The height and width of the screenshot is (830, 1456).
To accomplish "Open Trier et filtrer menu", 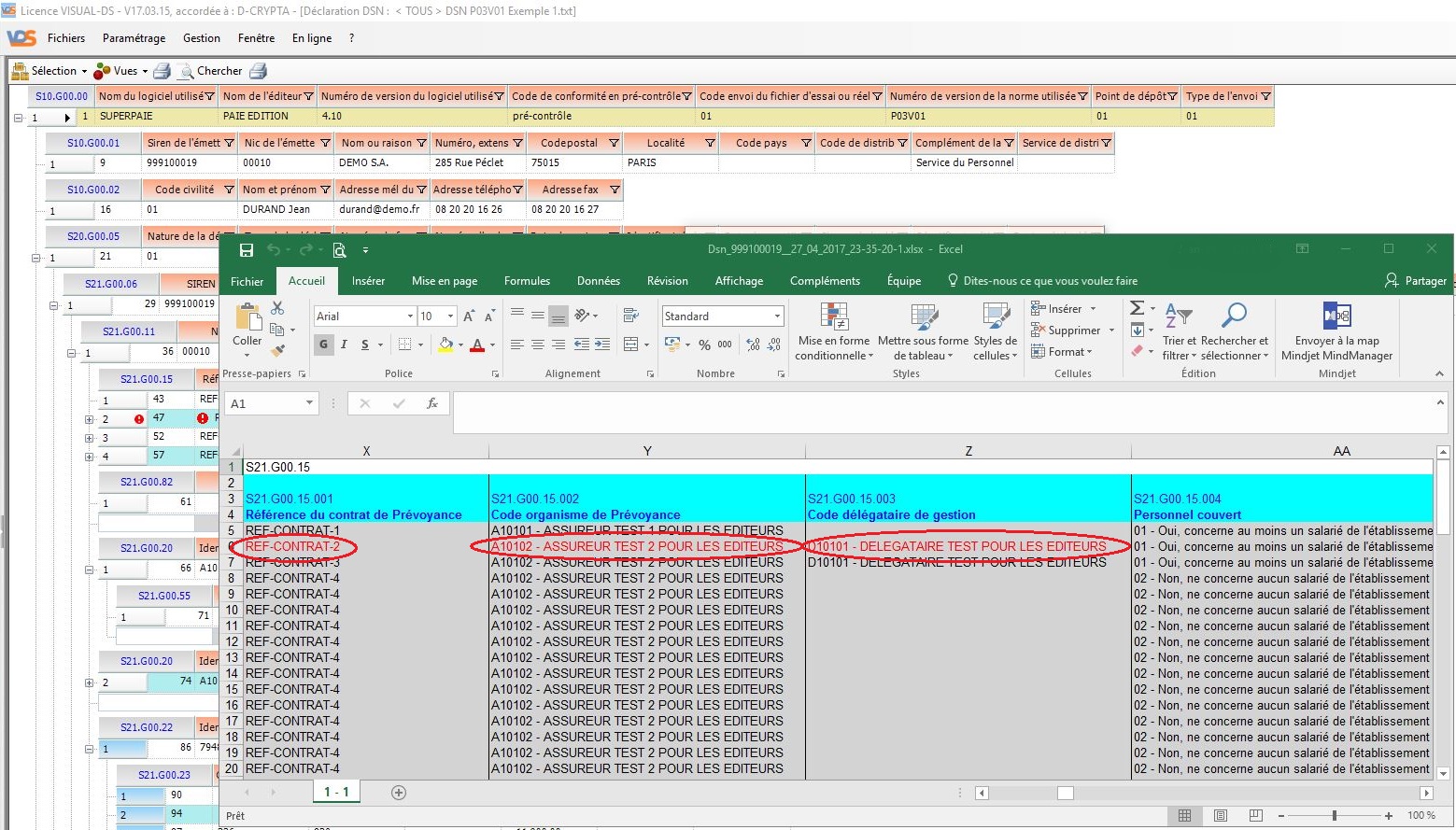I will point(1179,331).
